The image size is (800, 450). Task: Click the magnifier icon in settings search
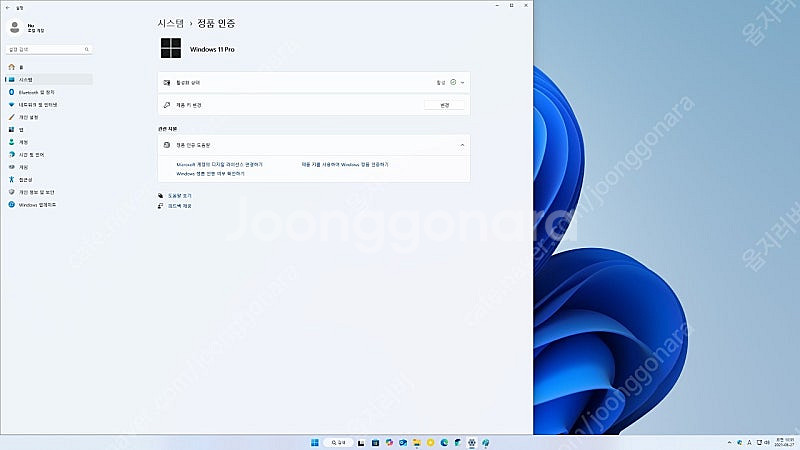87,49
